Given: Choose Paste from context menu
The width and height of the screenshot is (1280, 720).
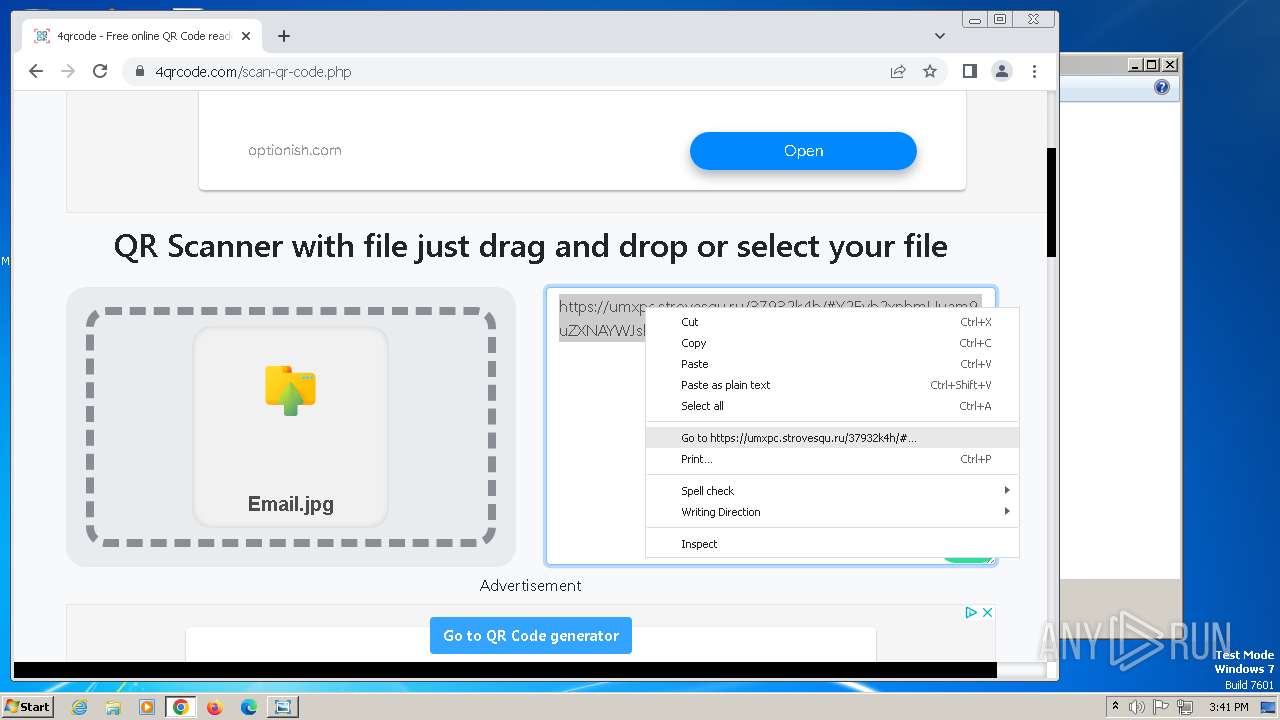Looking at the screenshot, I should [832, 364].
